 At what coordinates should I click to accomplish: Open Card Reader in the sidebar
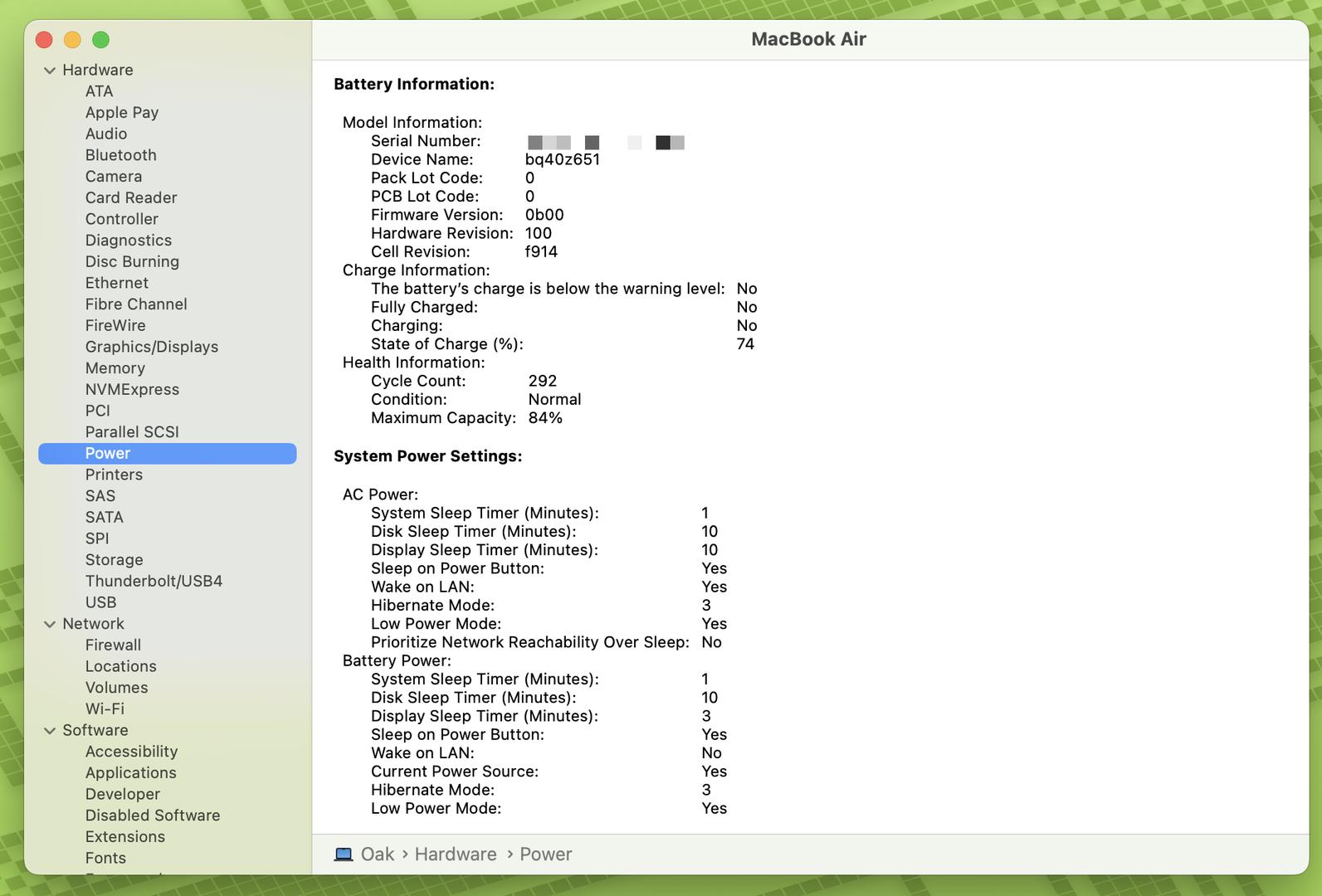(x=131, y=197)
